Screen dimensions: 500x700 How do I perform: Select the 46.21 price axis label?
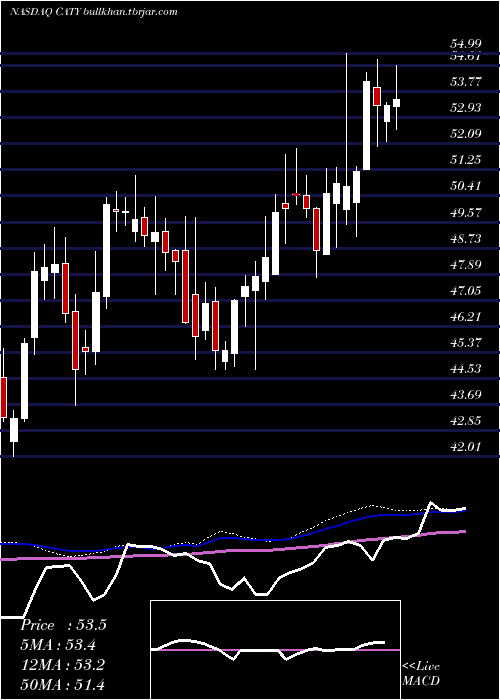click(466, 317)
